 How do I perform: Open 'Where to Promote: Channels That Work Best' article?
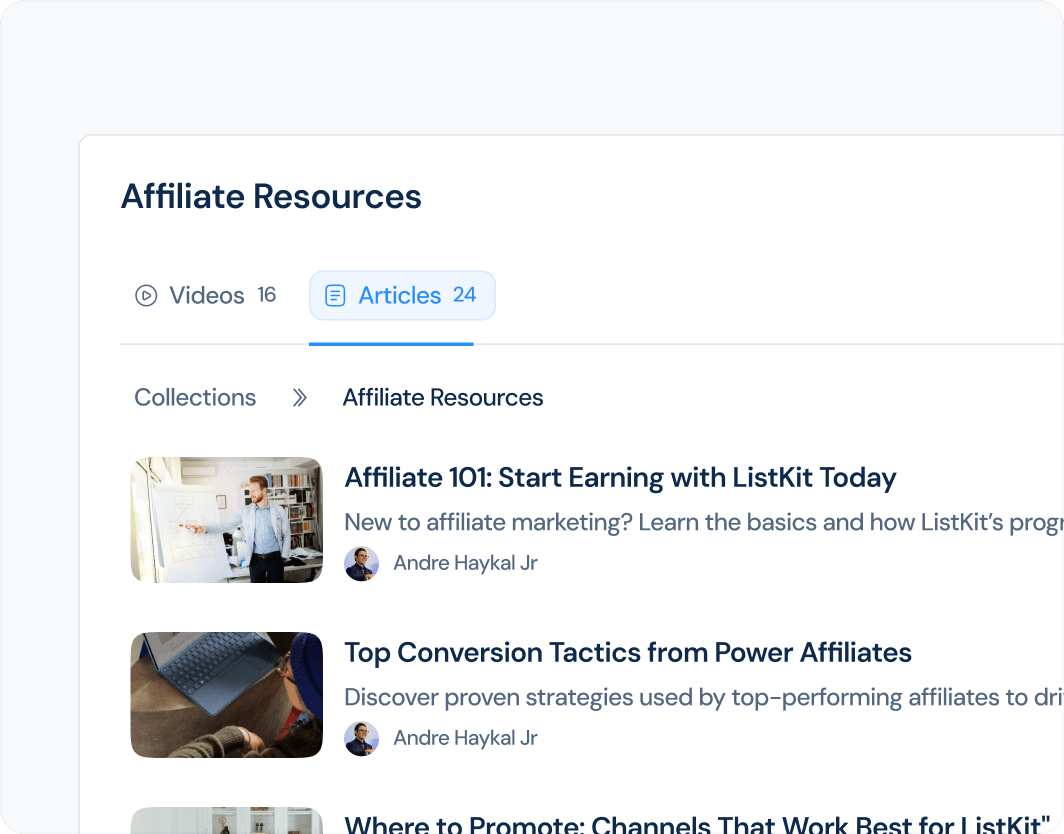(x=698, y=824)
